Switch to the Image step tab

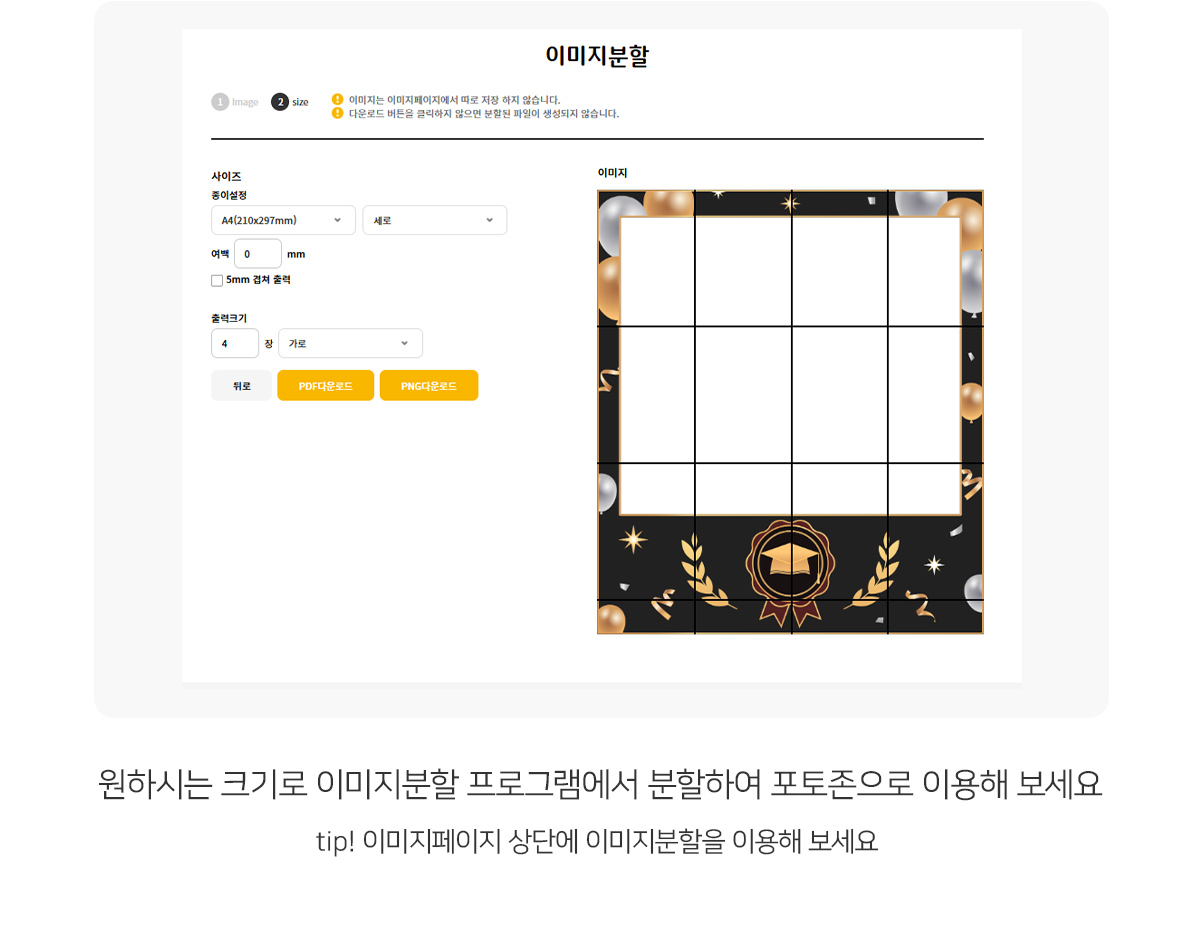click(235, 102)
